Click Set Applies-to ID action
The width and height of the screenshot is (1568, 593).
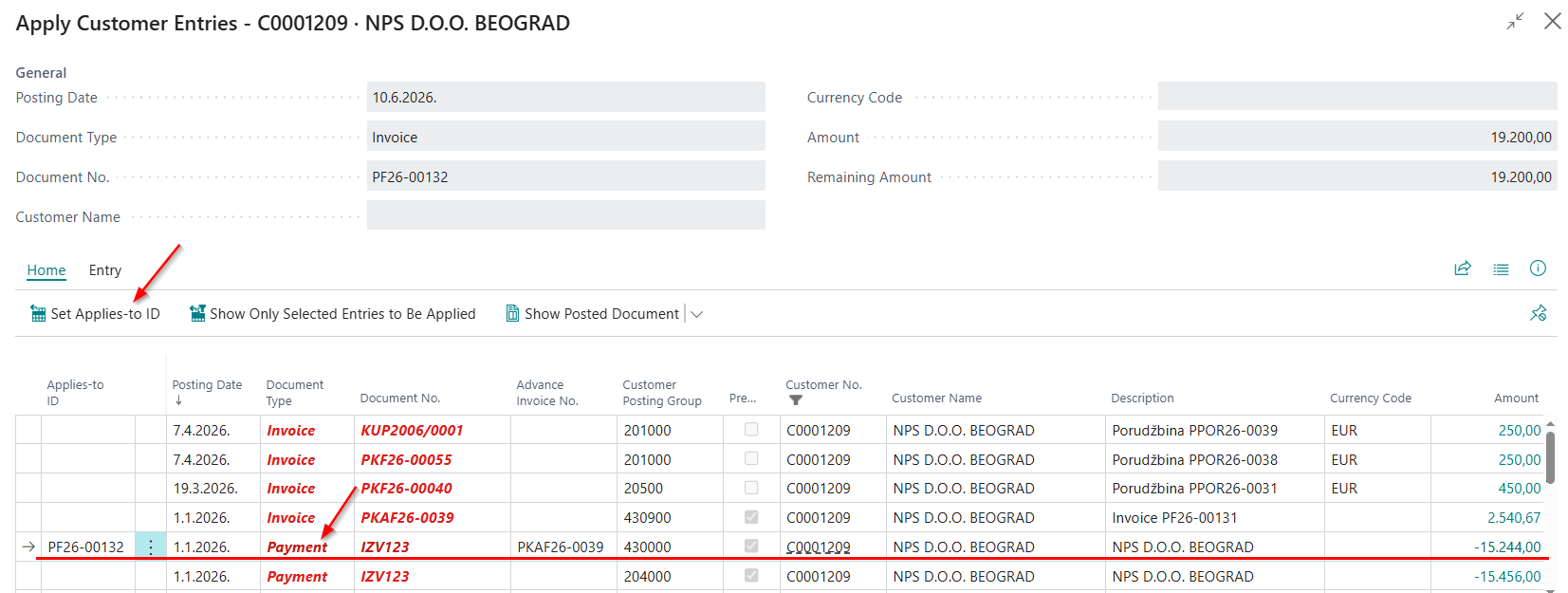95,314
